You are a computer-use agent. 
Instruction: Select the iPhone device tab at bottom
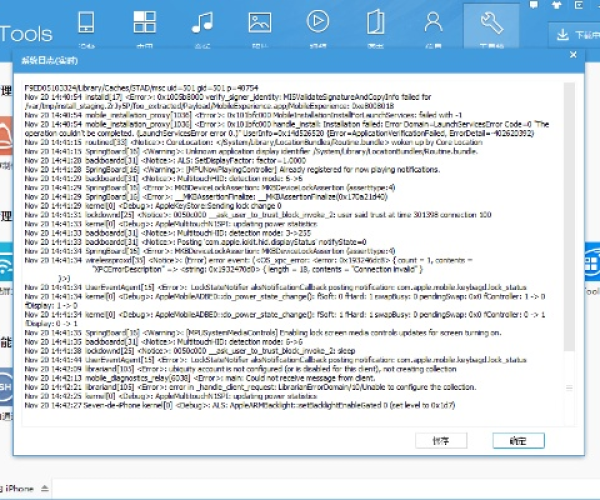coord(18,488)
